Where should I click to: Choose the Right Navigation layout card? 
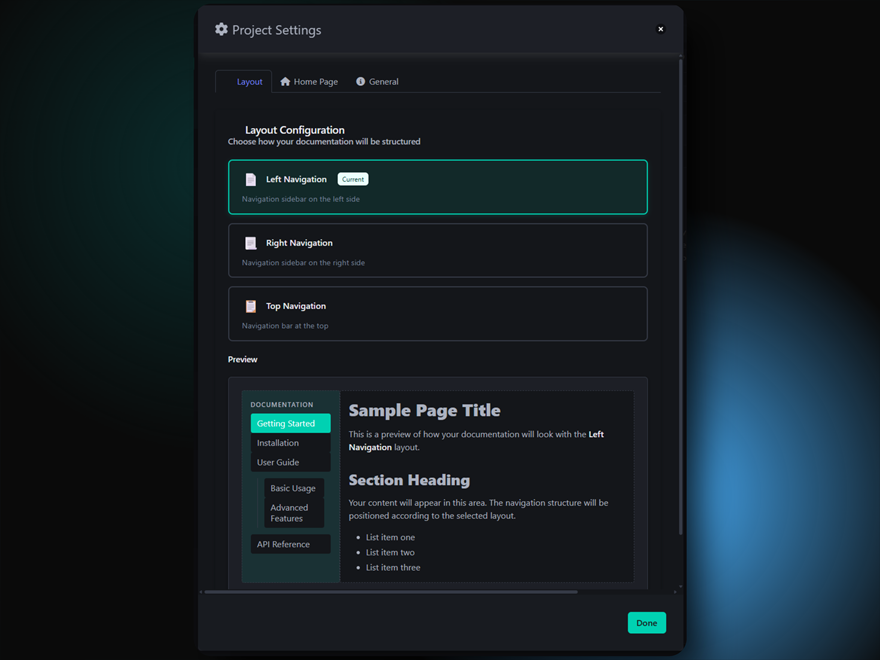pos(437,250)
